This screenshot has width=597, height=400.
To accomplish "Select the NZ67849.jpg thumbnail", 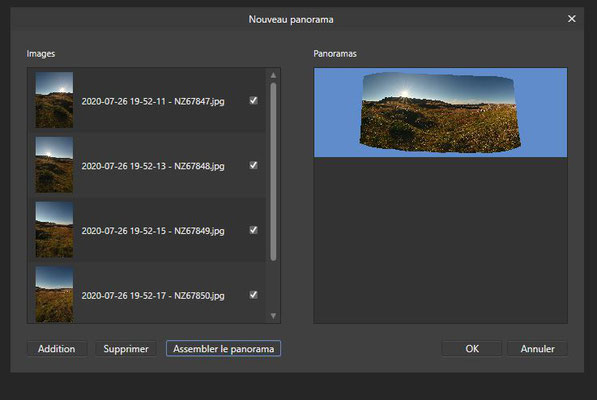I will (54, 229).
